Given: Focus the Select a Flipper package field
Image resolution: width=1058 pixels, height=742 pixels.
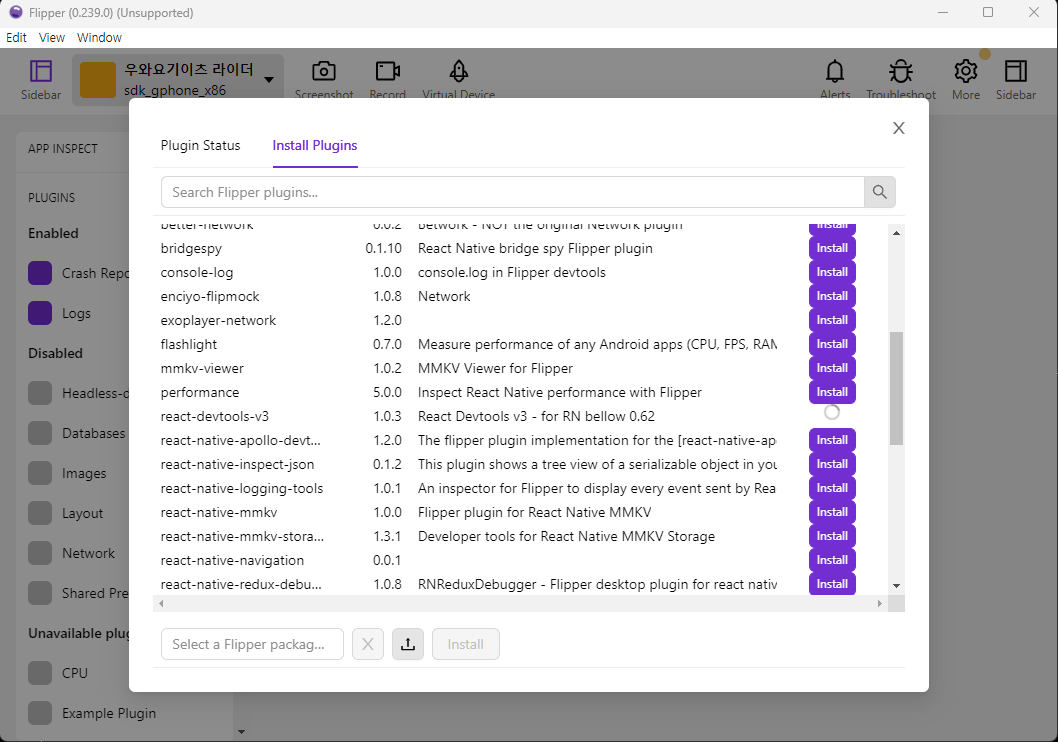Looking at the screenshot, I should tap(252, 644).
